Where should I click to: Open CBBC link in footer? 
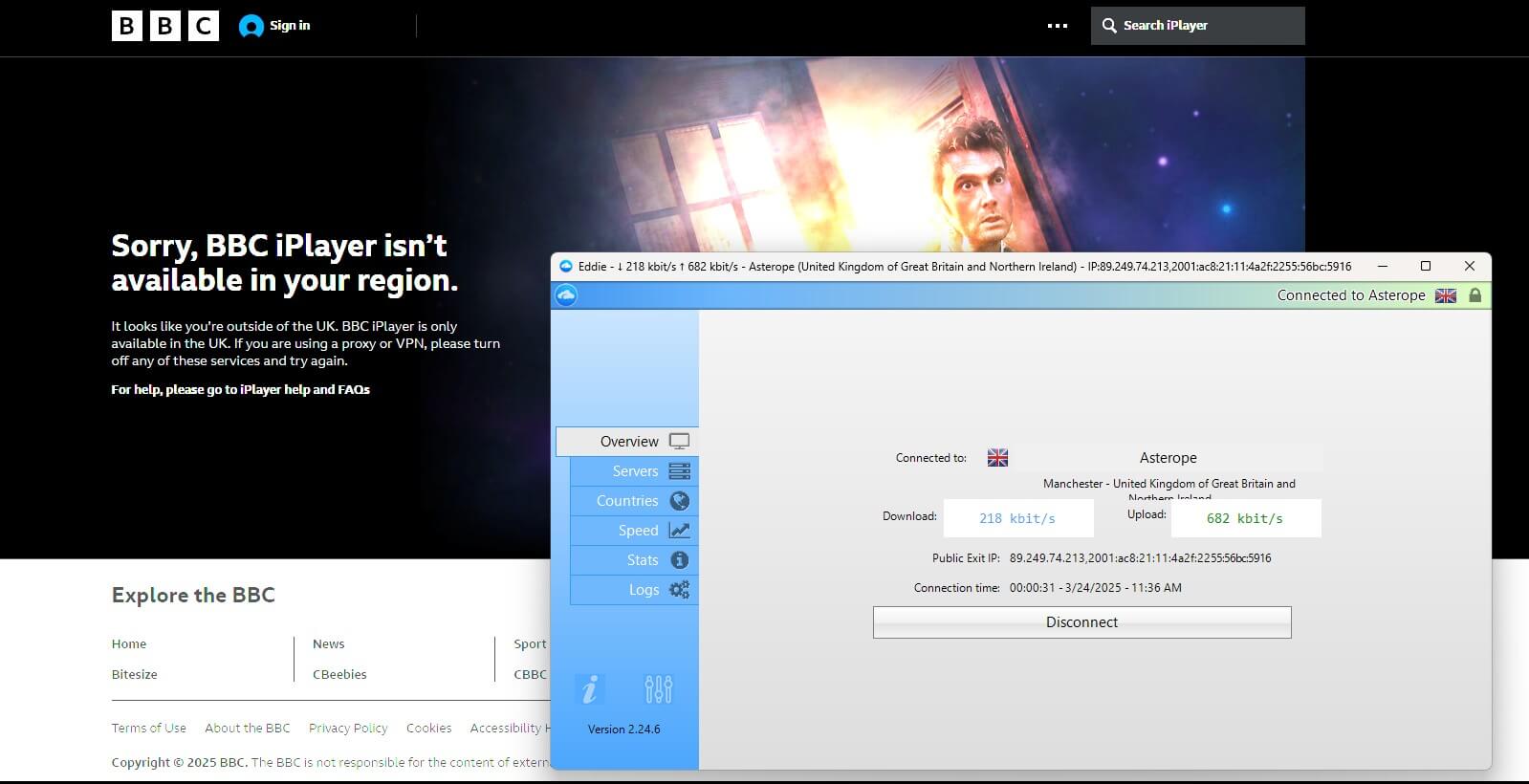click(x=530, y=675)
